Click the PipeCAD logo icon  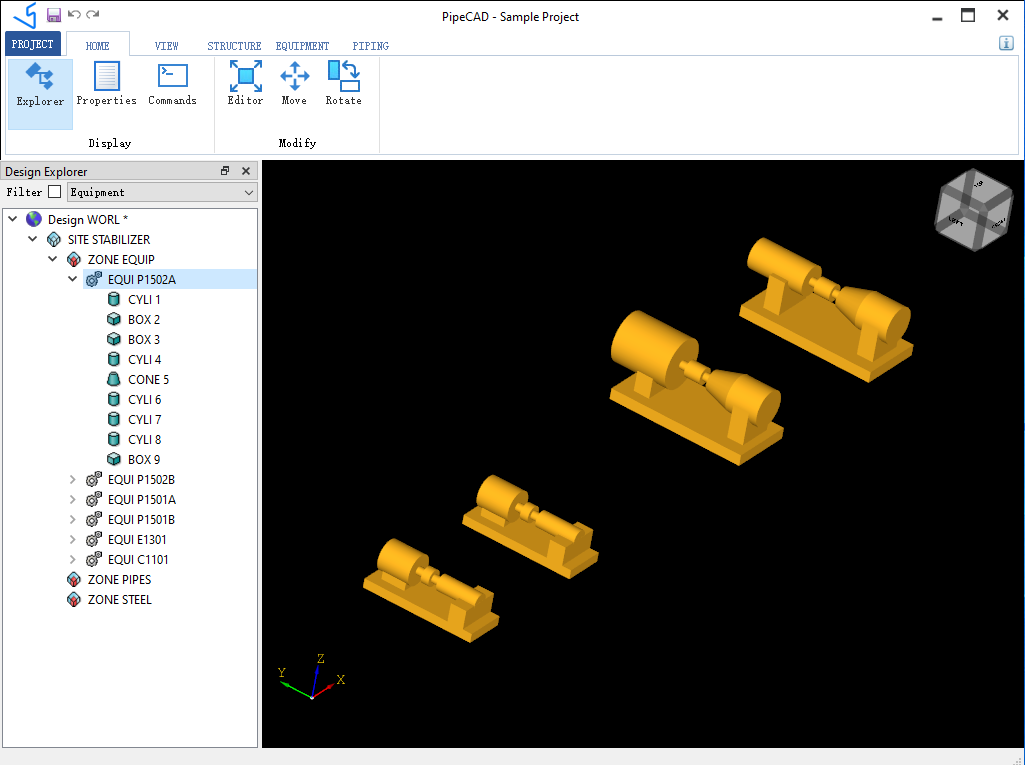pyautogui.click(x=25, y=15)
